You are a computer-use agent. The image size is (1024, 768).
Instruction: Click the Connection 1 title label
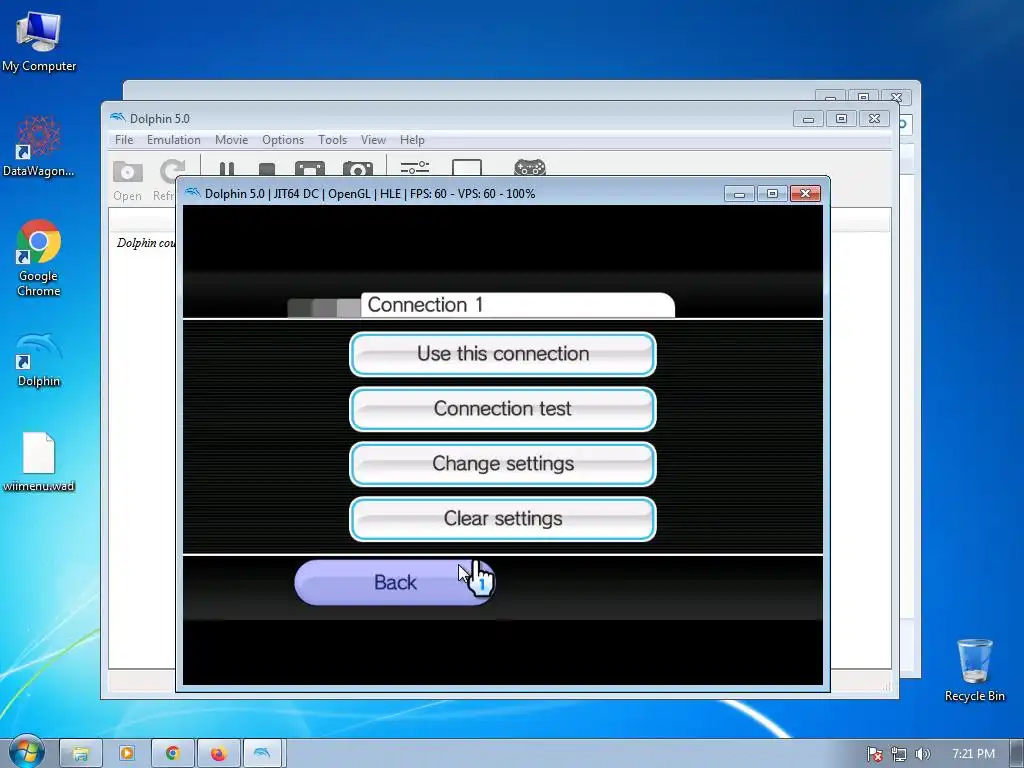click(x=425, y=305)
